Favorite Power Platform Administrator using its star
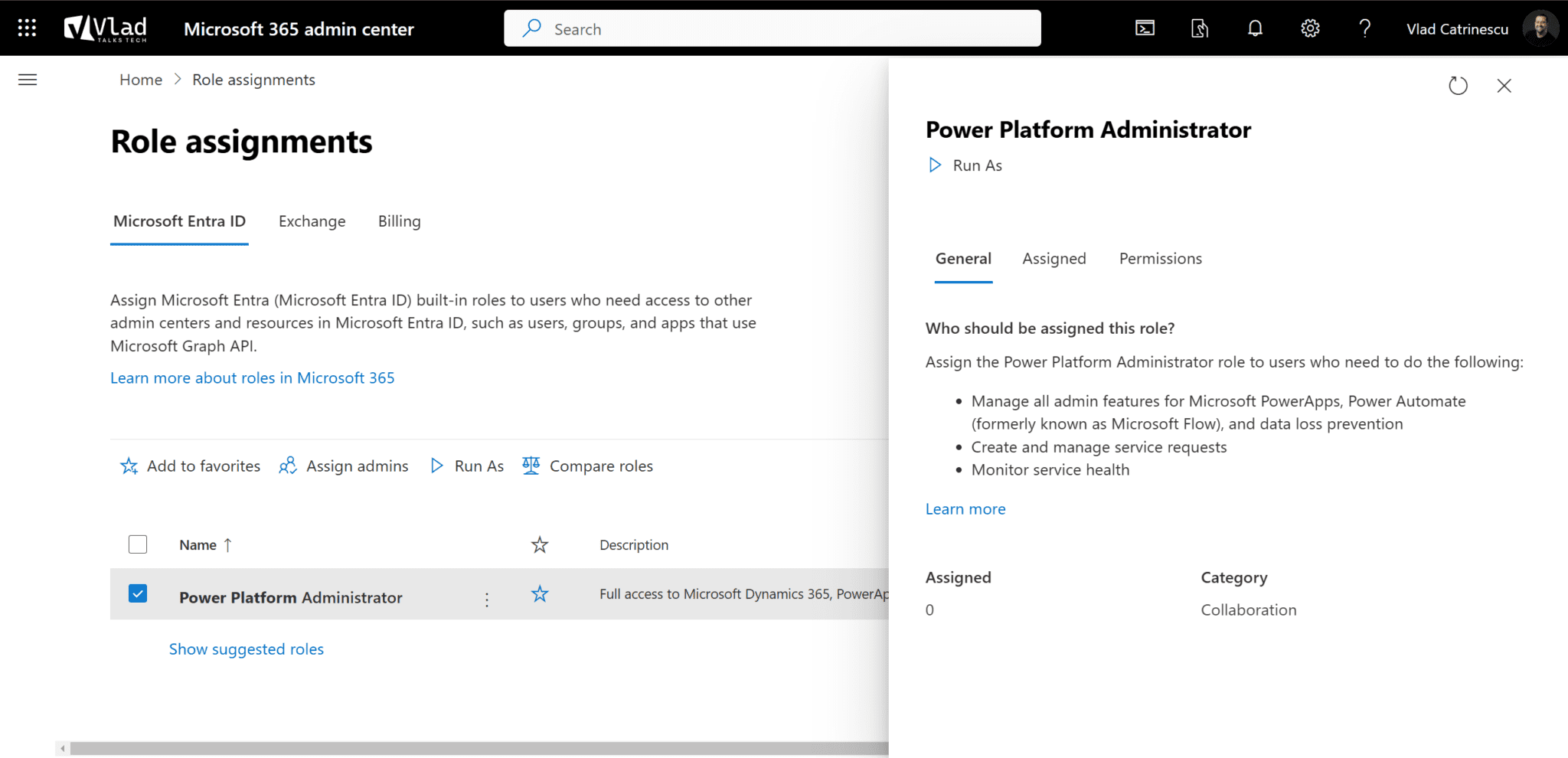The image size is (1568, 758). tap(540, 593)
